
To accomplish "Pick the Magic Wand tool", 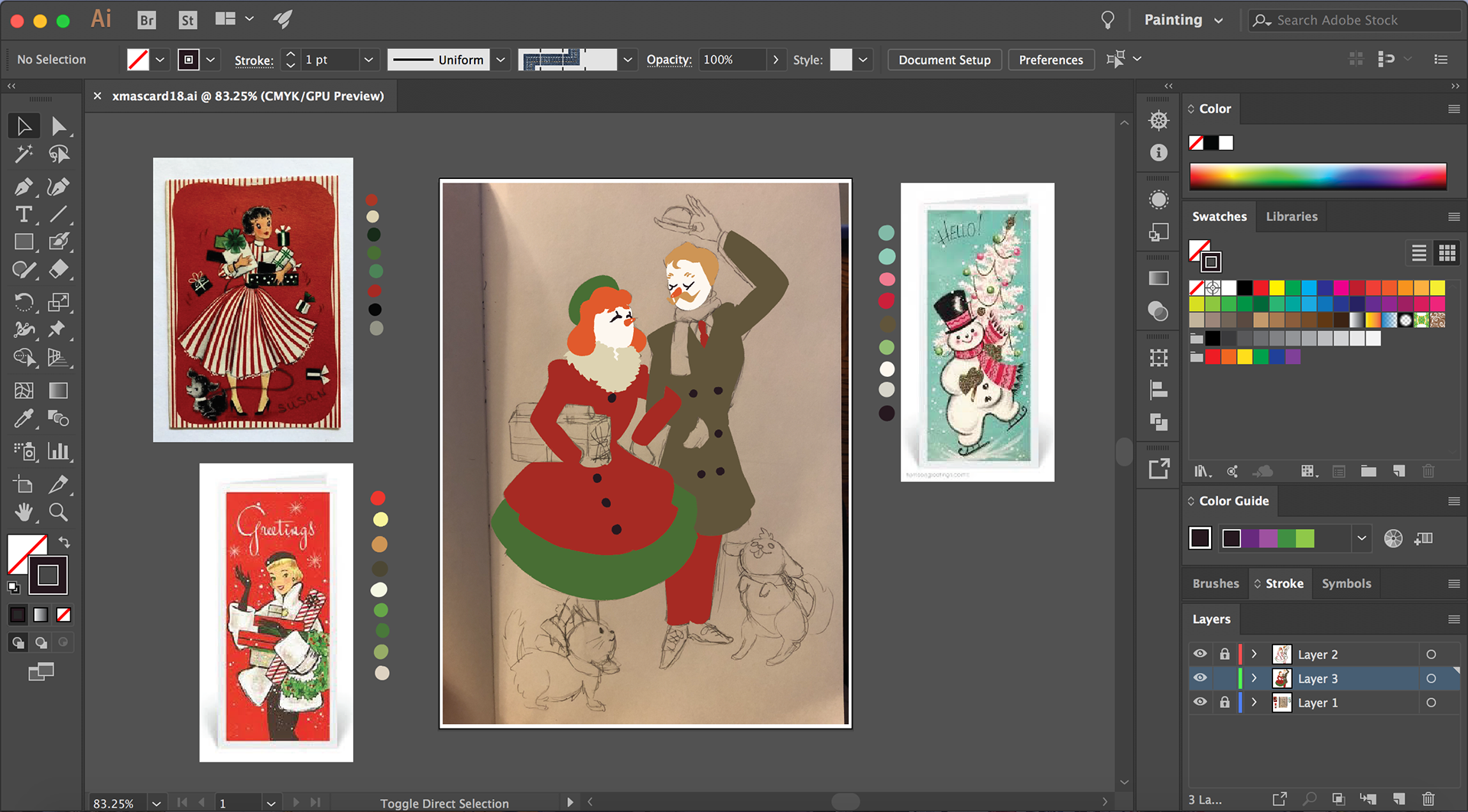I will pos(24,154).
